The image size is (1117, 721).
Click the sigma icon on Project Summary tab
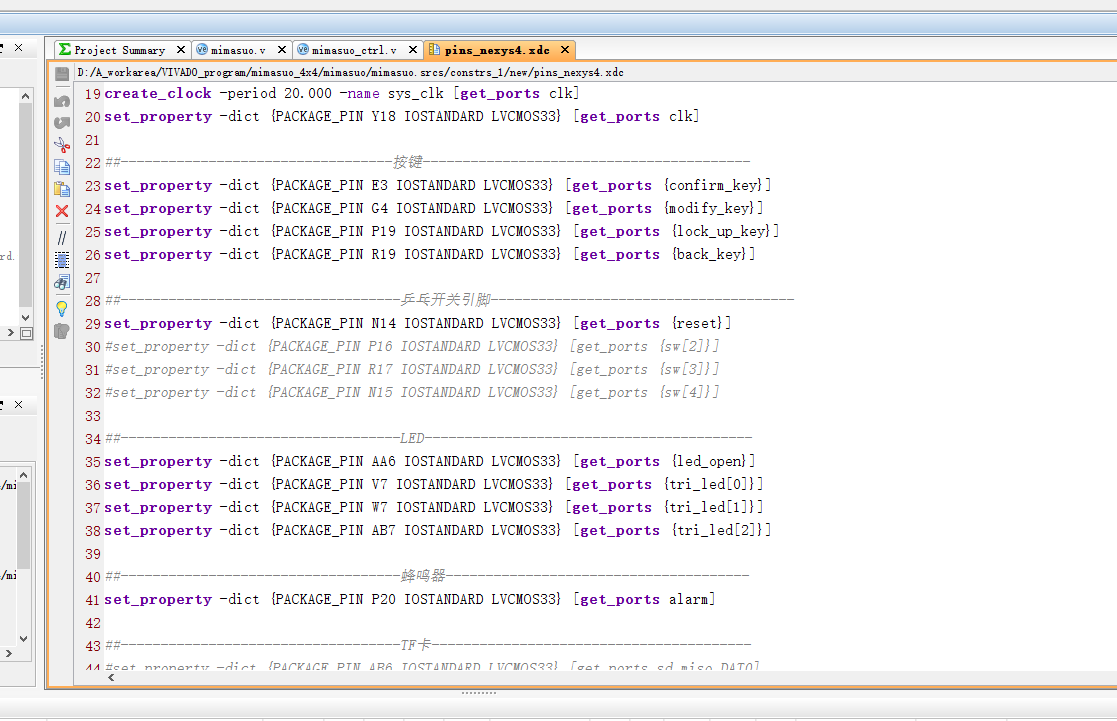click(x=66, y=49)
